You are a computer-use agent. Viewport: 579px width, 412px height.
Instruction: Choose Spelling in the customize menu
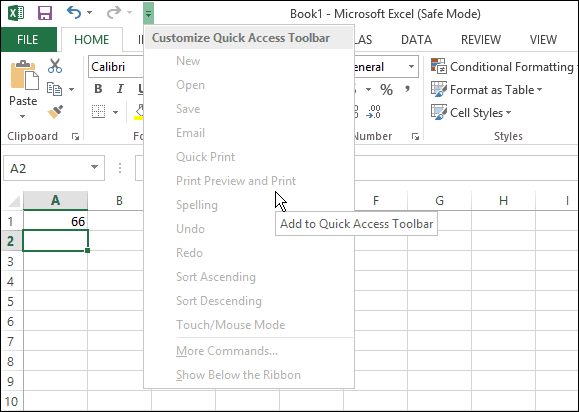coord(249,205)
